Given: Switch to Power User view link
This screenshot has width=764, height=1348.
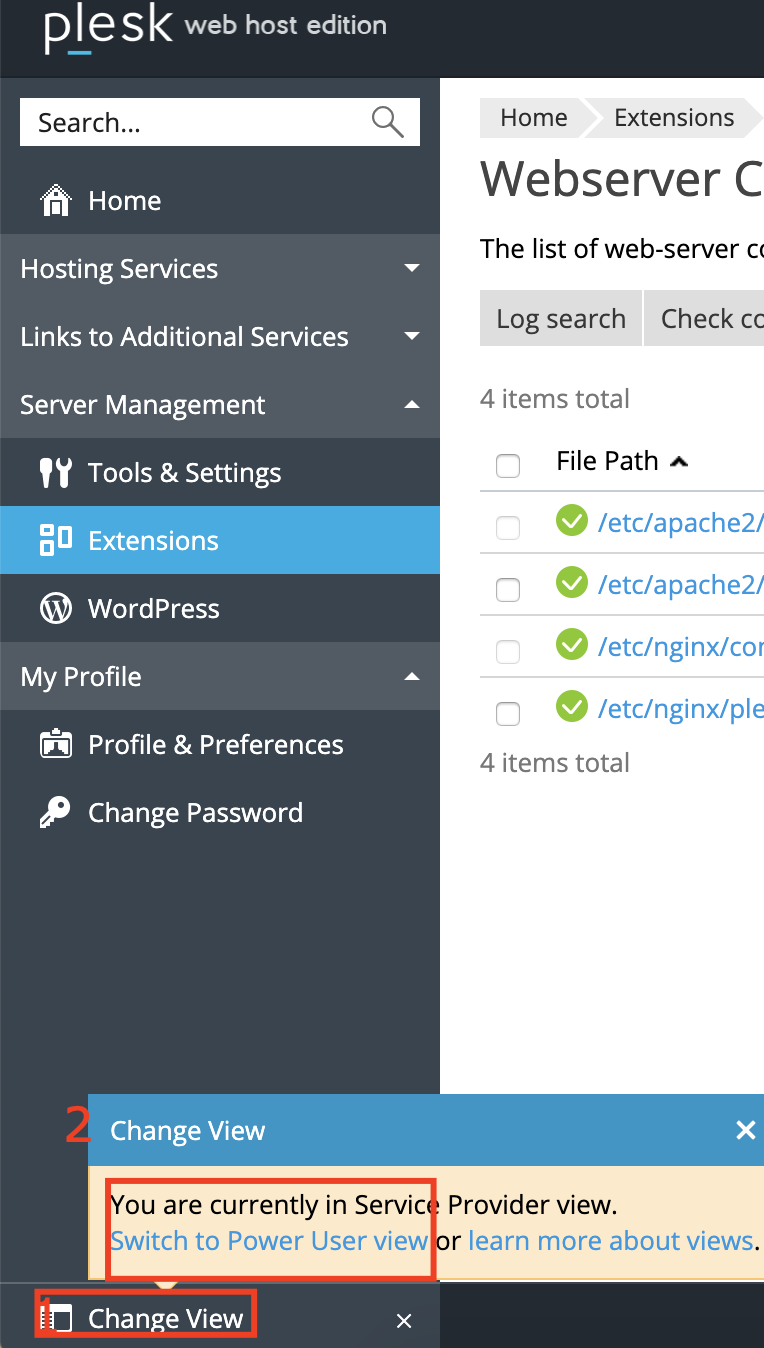Looking at the screenshot, I should 269,1241.
